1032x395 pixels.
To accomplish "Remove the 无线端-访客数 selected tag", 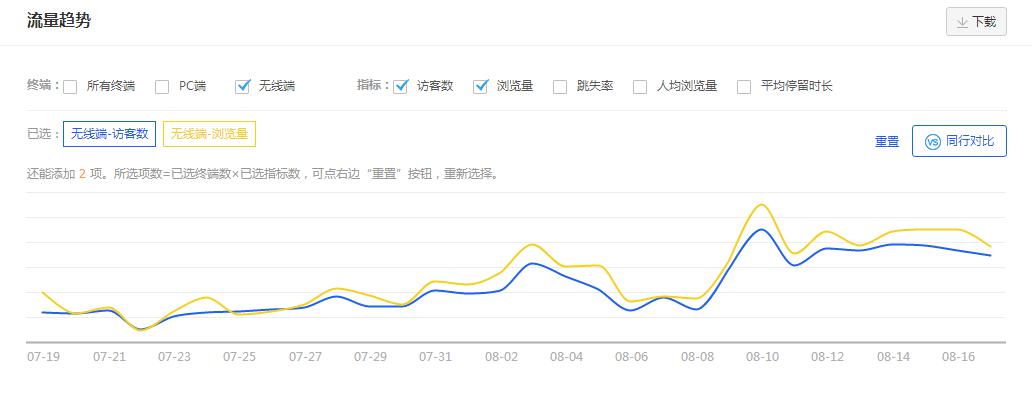I will [x=109, y=134].
